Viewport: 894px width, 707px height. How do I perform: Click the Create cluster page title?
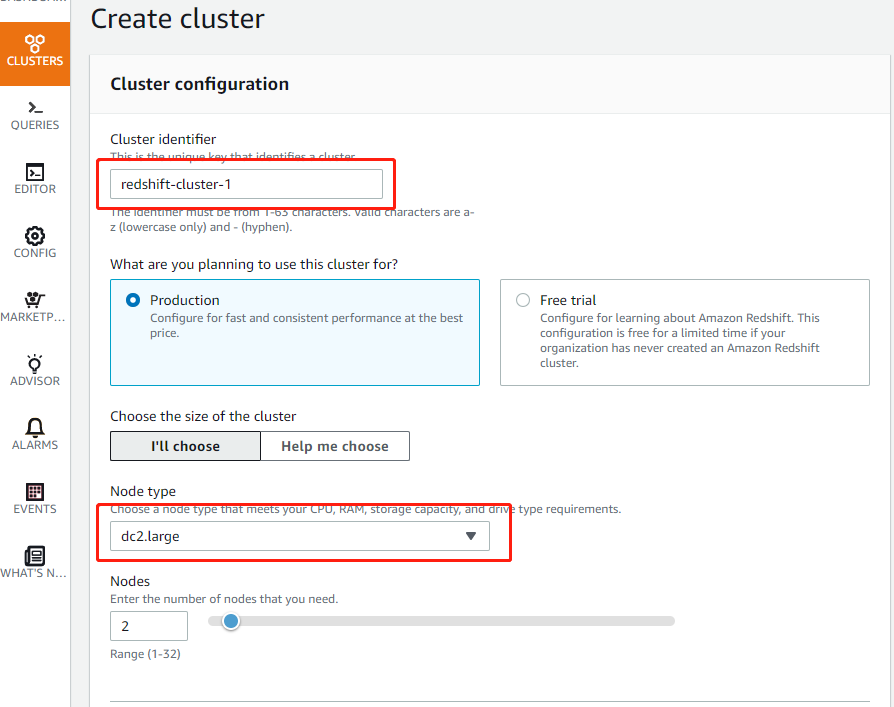point(178,19)
